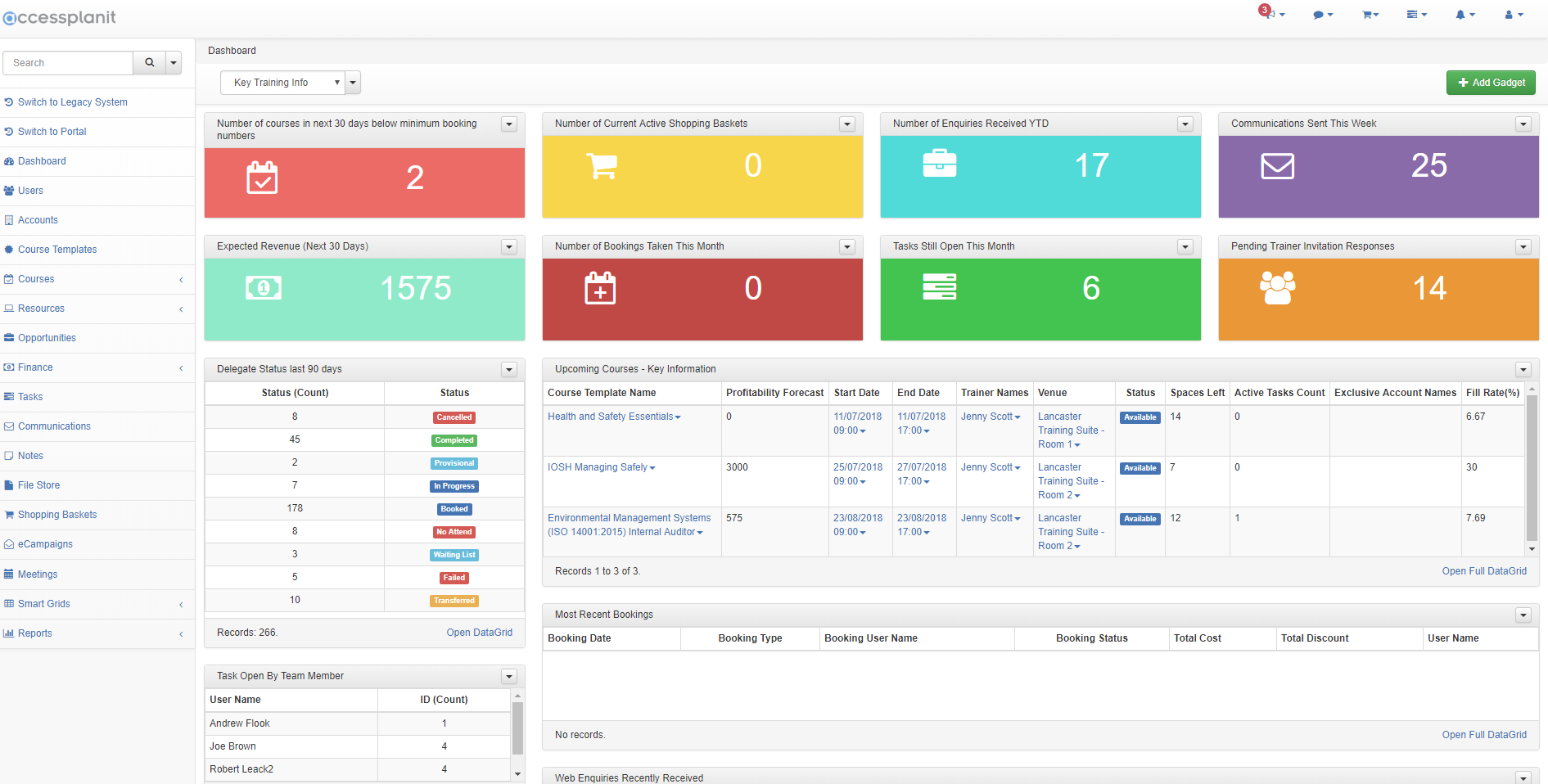Open Expected Revenue gadget options menu

click(x=508, y=247)
